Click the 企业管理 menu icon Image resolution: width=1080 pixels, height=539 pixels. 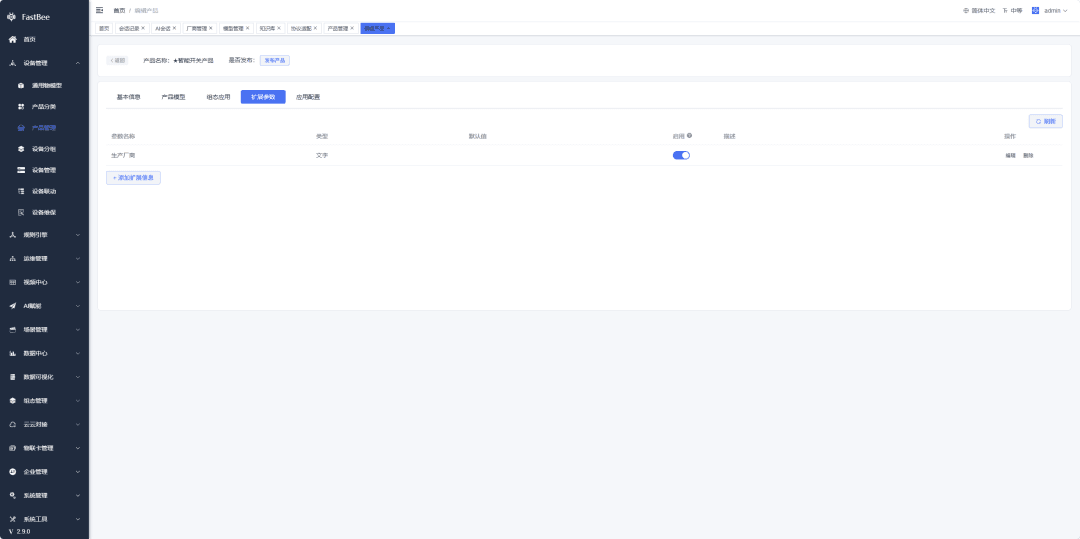[12, 472]
